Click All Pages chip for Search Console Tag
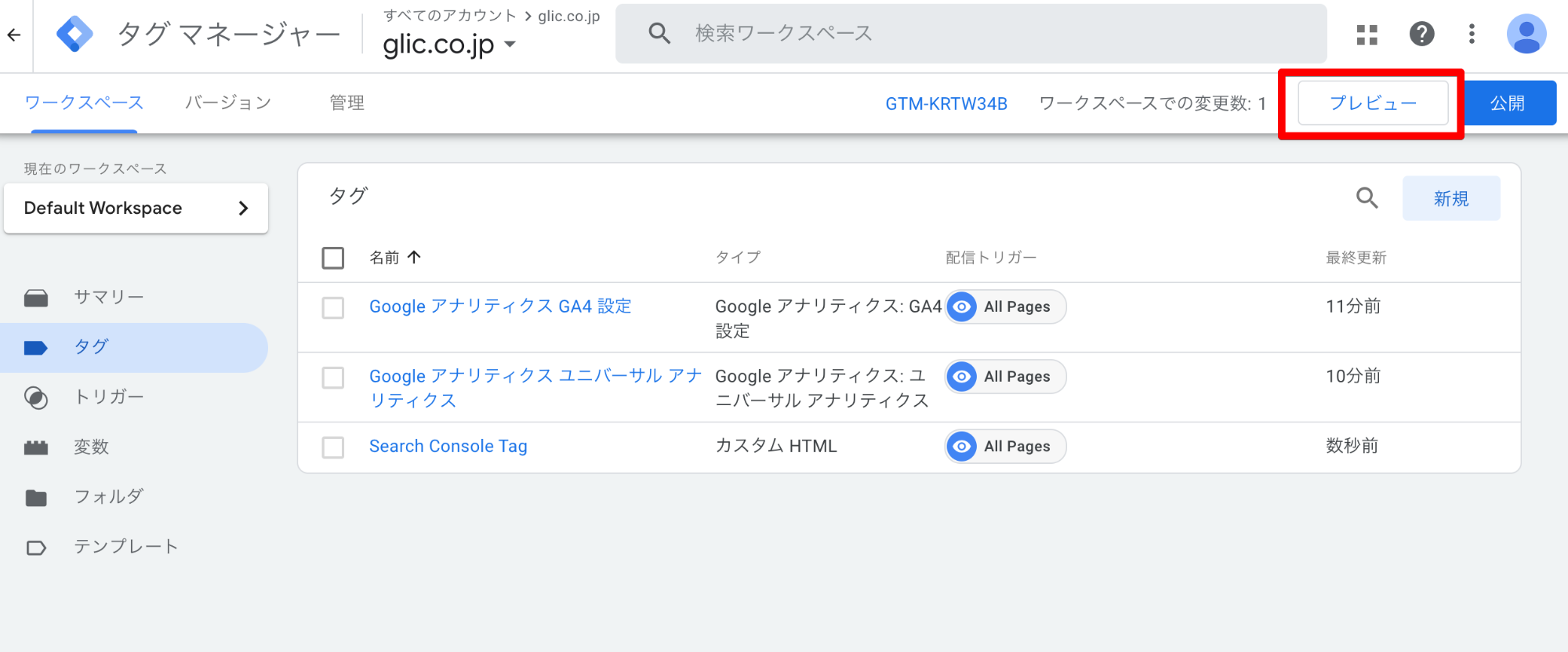 [x=1005, y=446]
